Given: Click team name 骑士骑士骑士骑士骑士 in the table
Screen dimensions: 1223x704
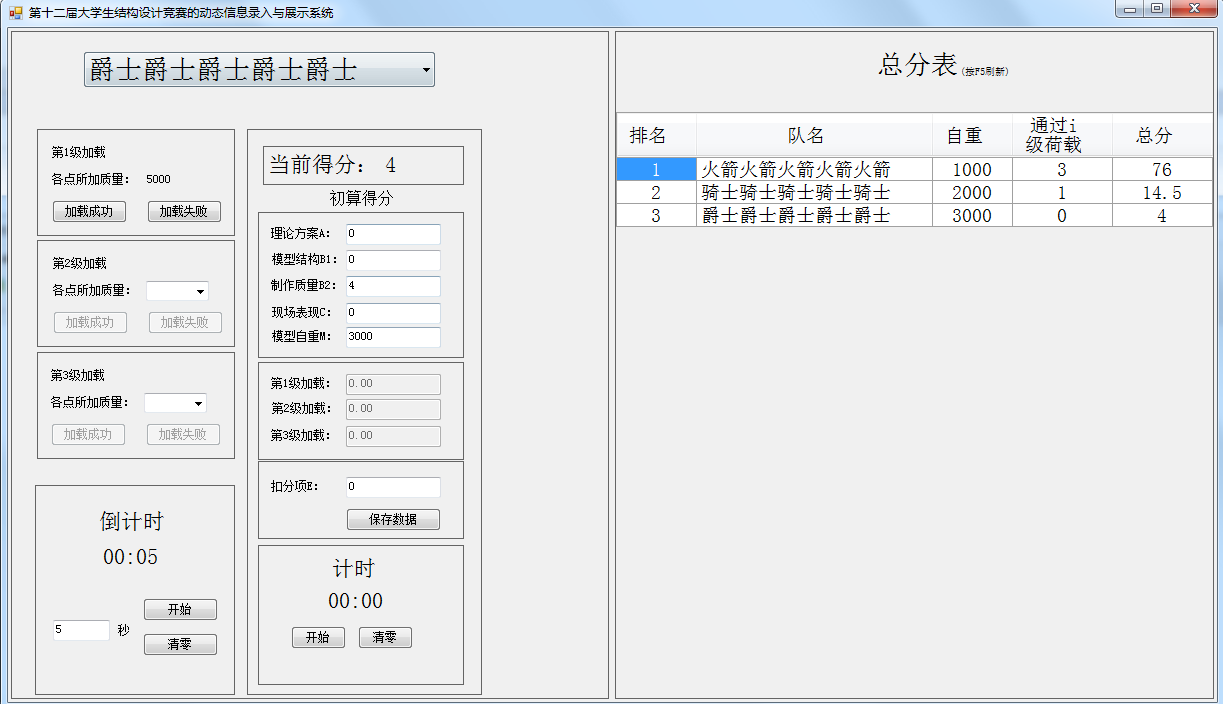Looking at the screenshot, I should point(814,192).
